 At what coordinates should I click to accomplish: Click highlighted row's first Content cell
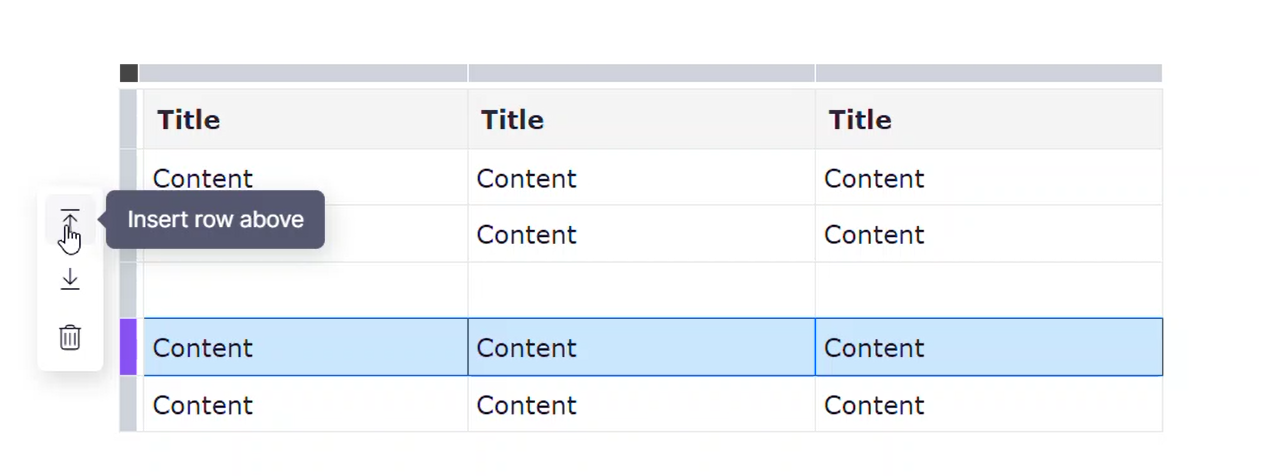pos(305,347)
